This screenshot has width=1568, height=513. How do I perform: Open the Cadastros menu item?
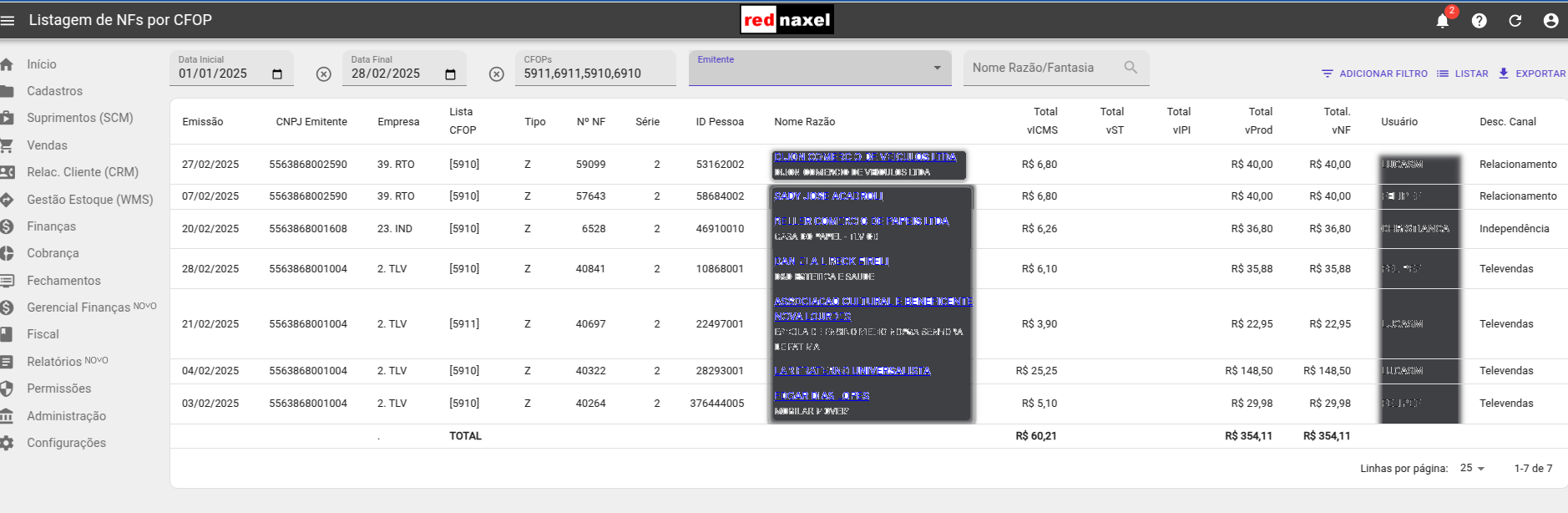click(x=55, y=91)
